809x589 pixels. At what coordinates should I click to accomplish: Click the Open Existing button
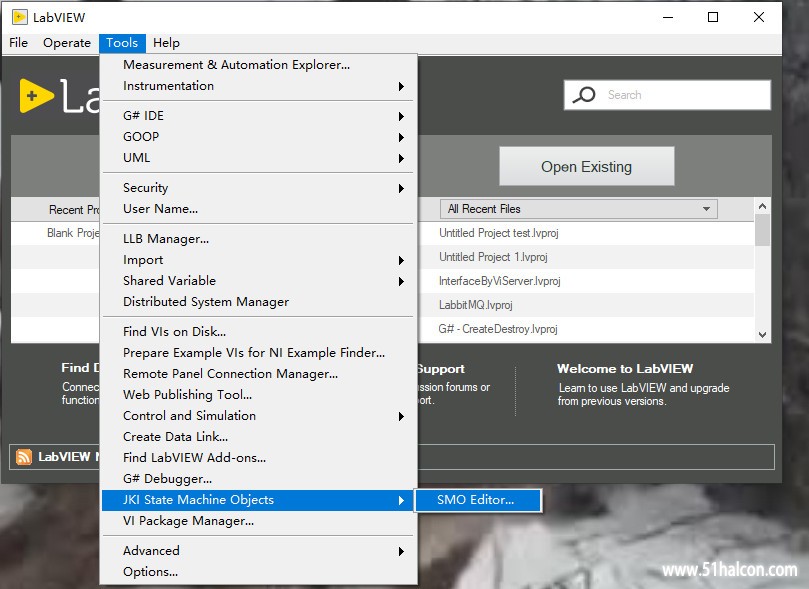click(587, 167)
